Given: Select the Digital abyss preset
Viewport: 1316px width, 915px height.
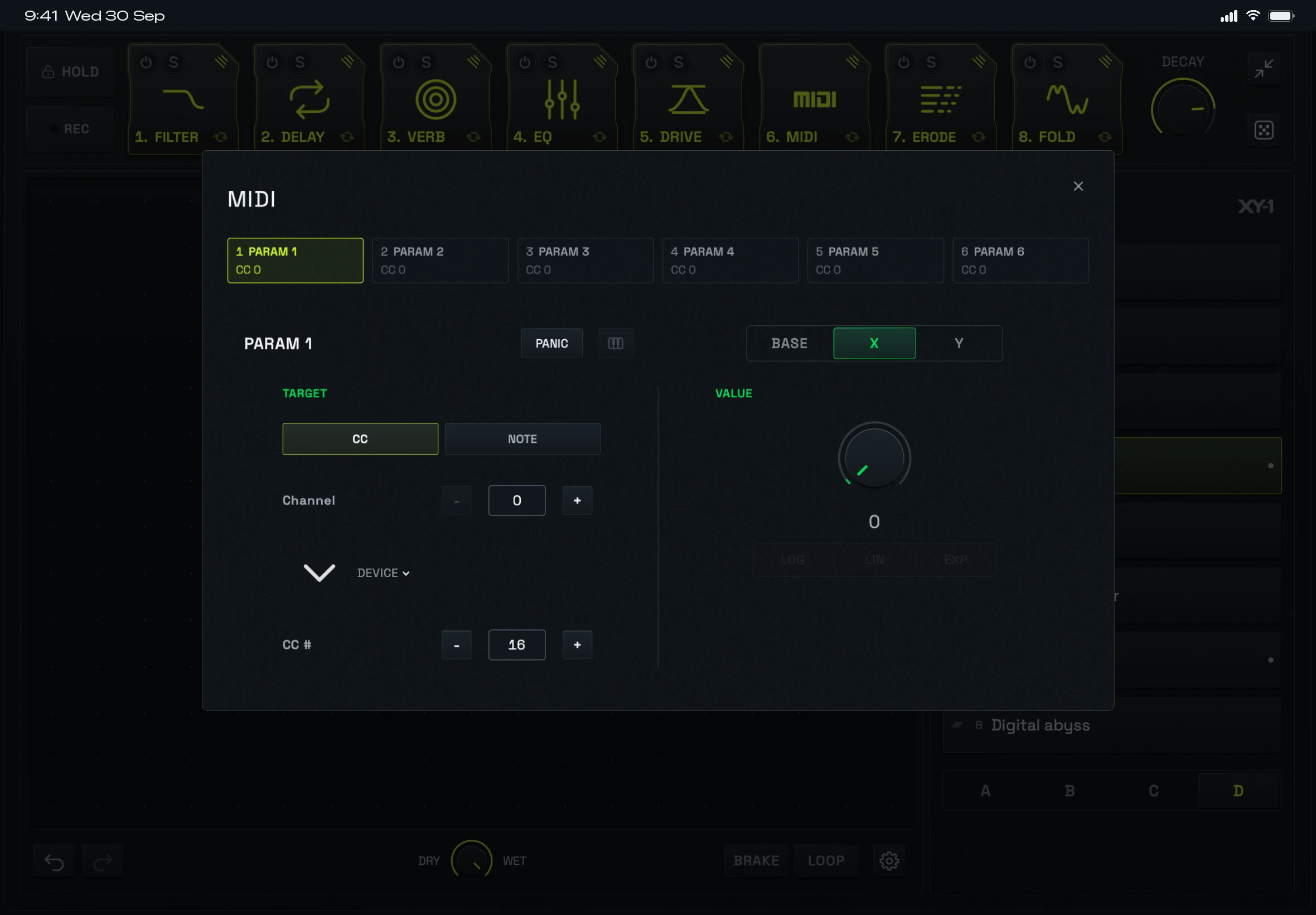Looking at the screenshot, I should tap(1111, 725).
